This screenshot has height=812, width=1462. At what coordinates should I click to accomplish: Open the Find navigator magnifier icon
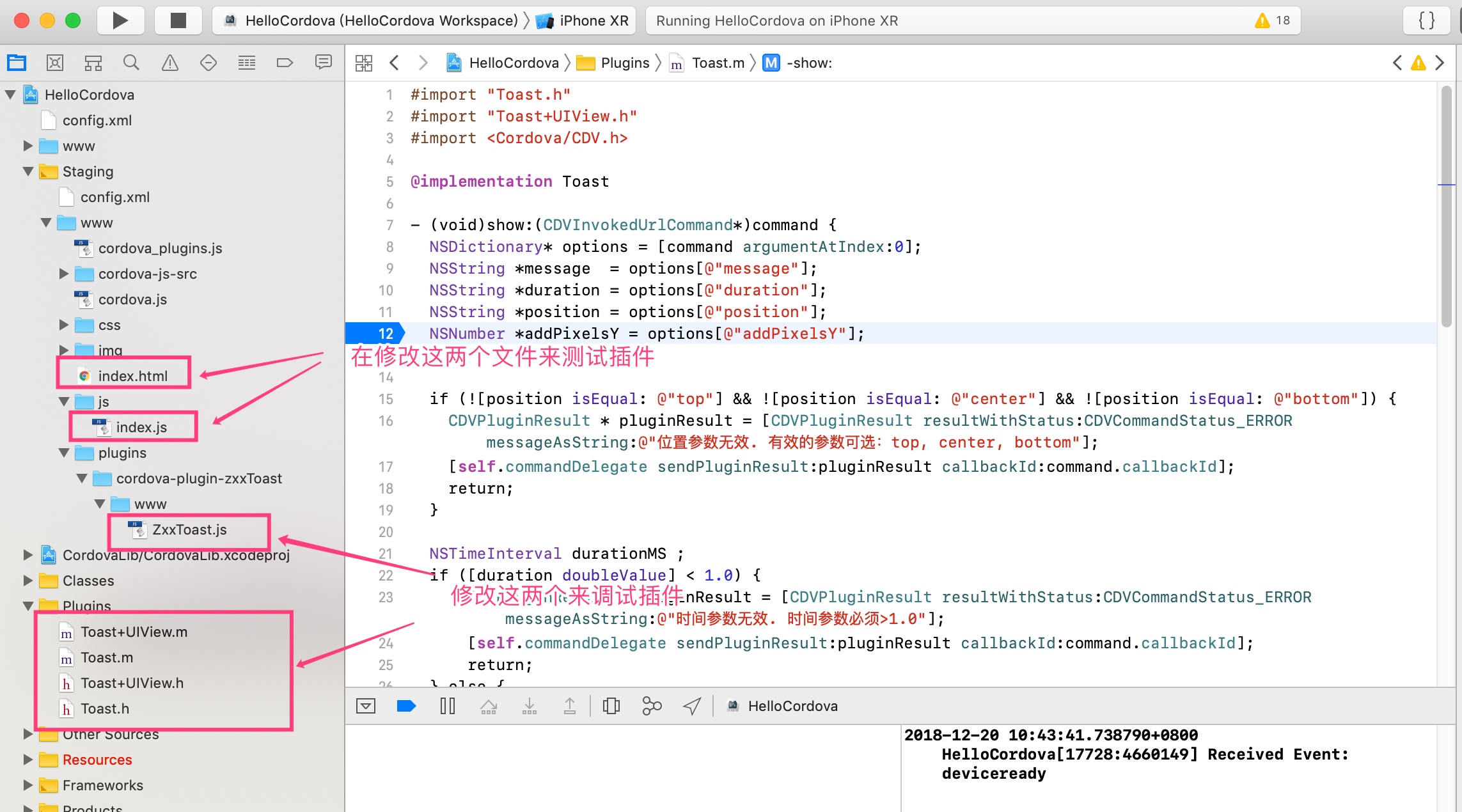[131, 63]
